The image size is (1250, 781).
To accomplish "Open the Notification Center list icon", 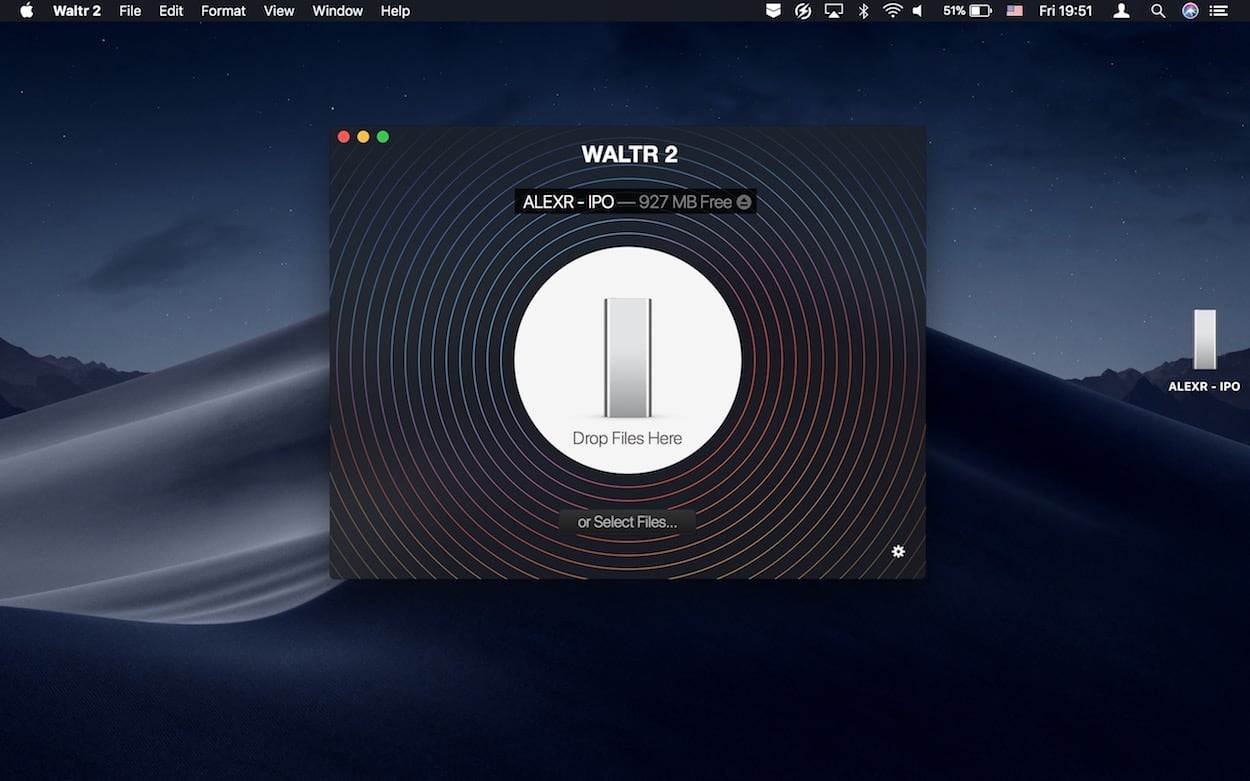I will tap(1218, 11).
